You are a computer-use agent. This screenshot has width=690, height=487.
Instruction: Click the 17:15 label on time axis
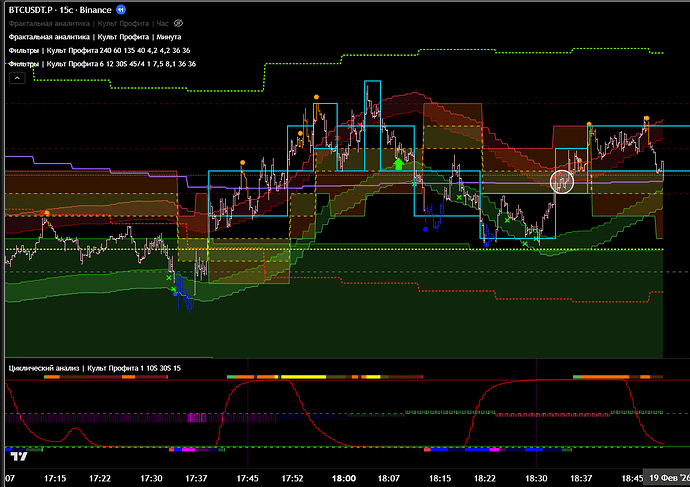point(55,478)
